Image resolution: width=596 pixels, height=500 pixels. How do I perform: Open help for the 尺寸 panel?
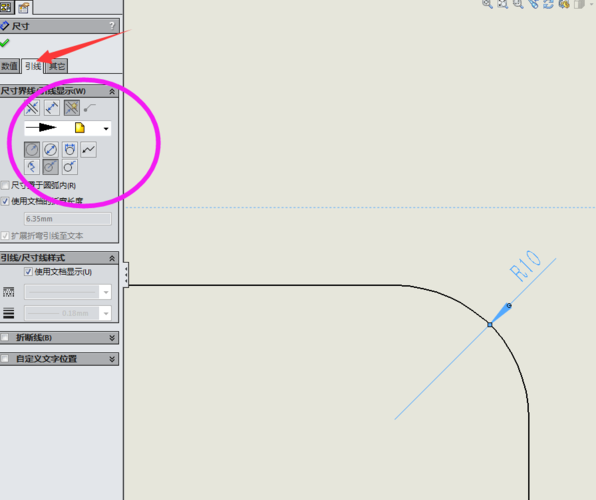point(111,26)
